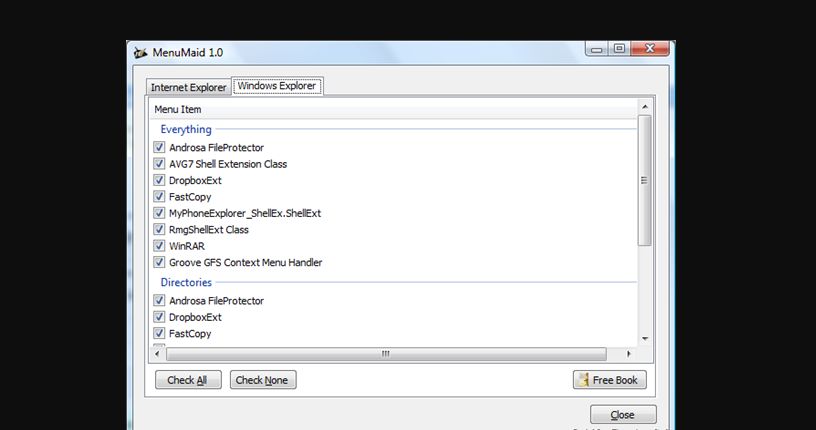Uncheck RmgShellExt Class
816x430 pixels.
coord(159,230)
